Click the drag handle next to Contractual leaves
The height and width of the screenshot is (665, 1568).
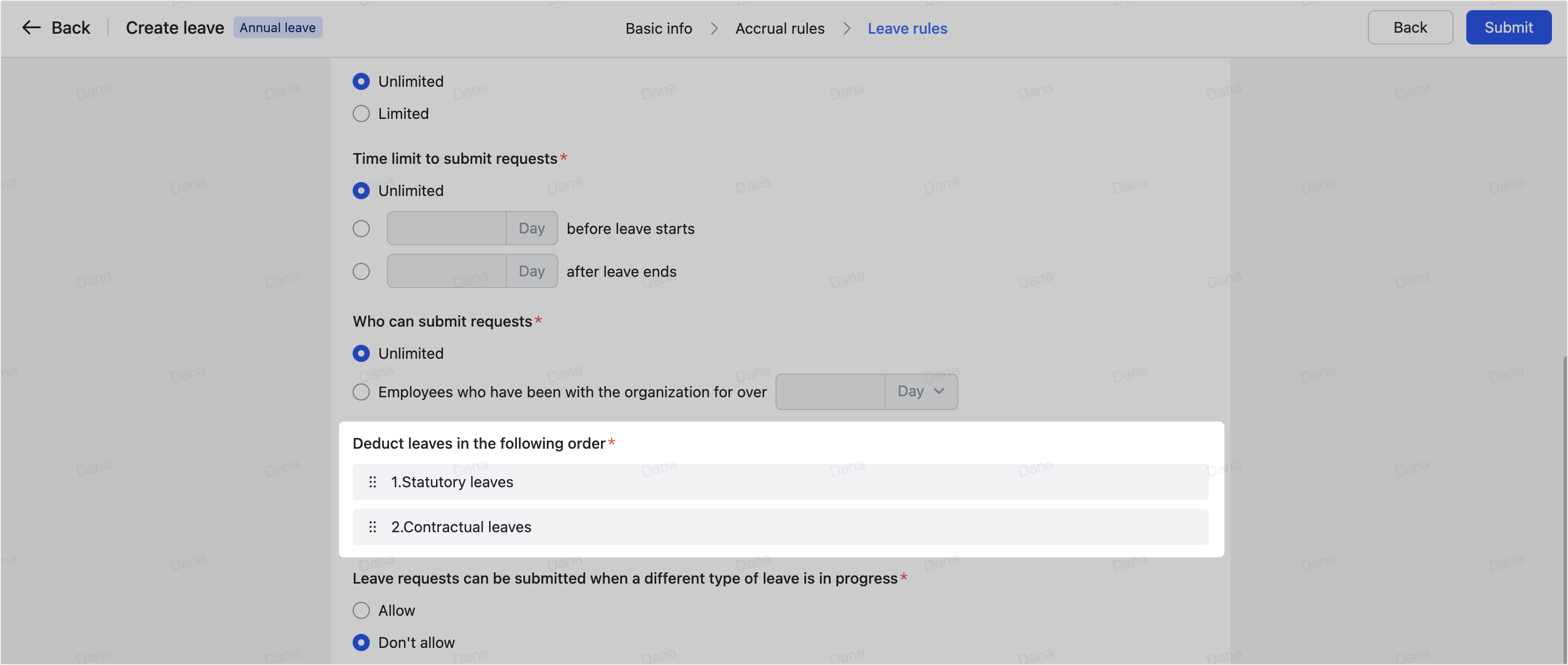click(372, 527)
